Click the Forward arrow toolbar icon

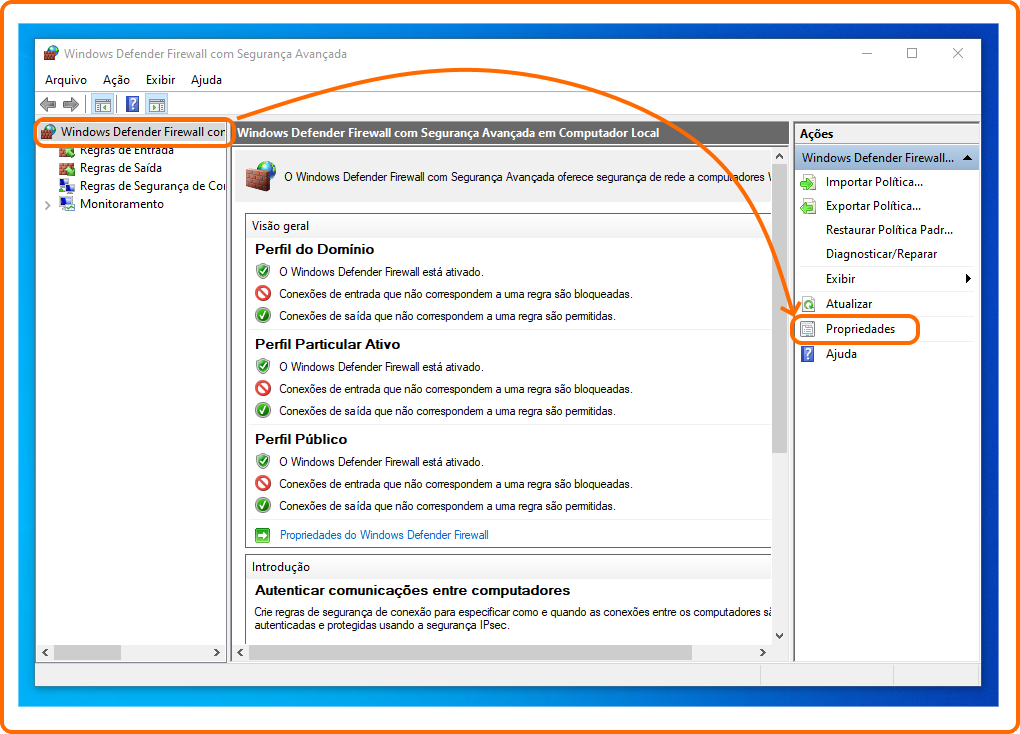click(x=71, y=104)
